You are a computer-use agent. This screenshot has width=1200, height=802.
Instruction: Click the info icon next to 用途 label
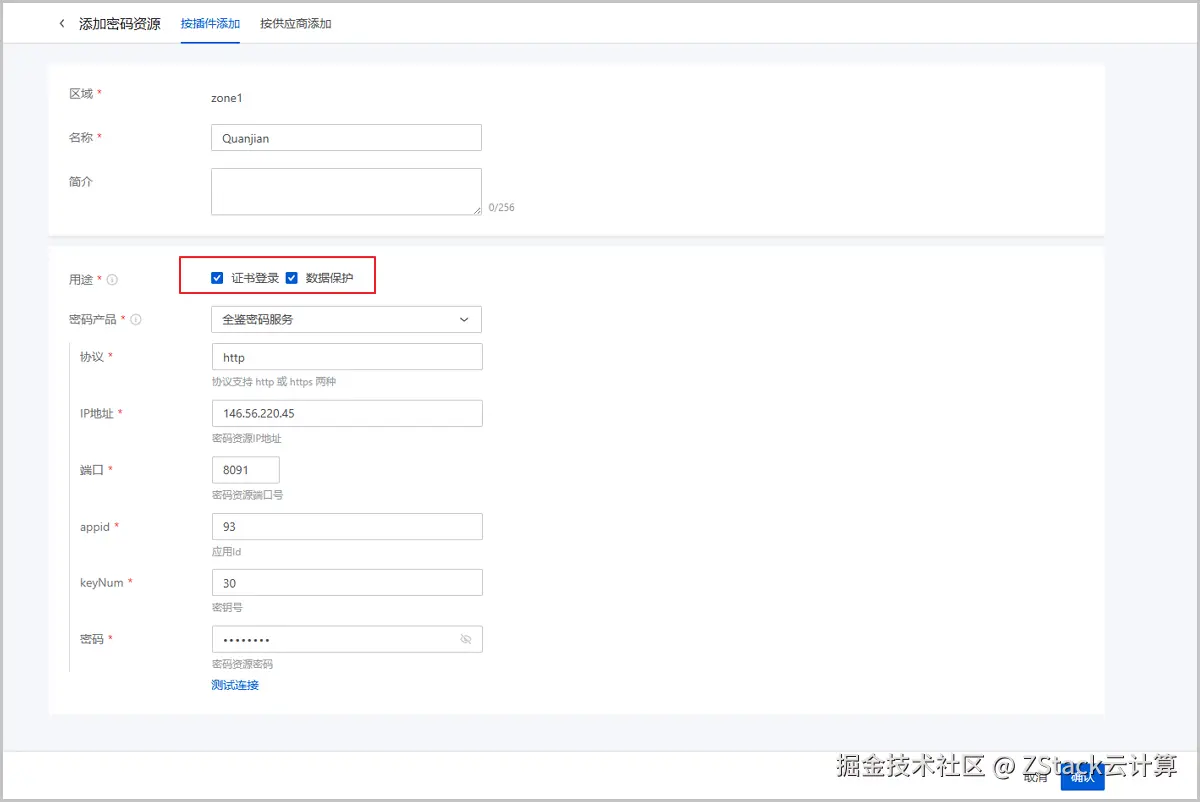coord(110,280)
